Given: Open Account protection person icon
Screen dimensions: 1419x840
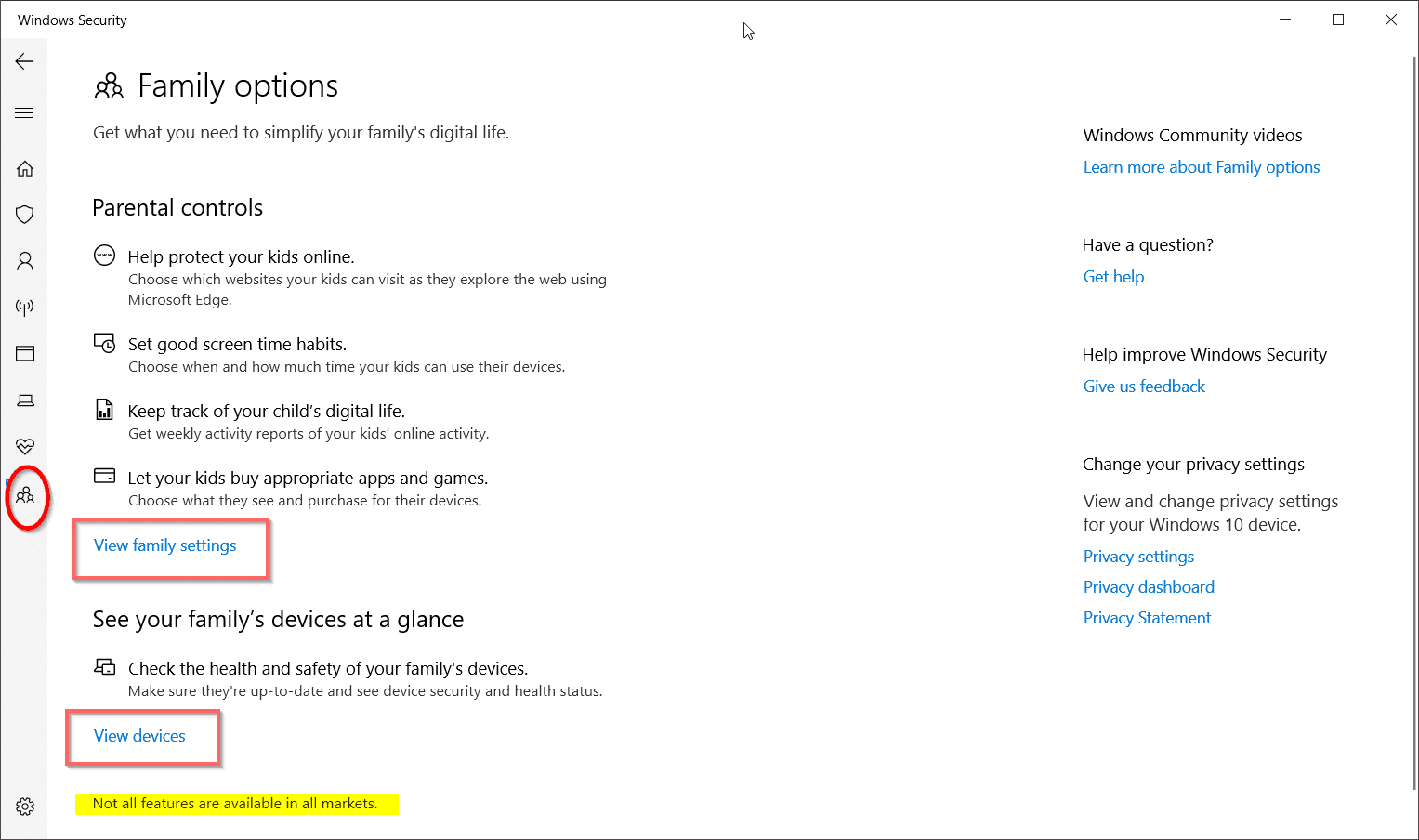Looking at the screenshot, I should [25, 261].
